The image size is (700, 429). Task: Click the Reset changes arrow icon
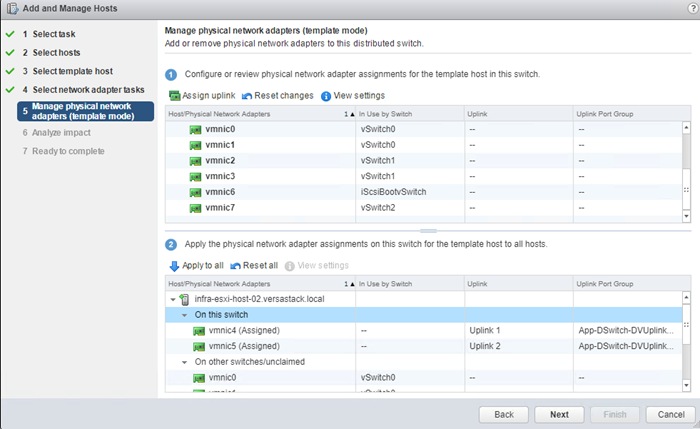tap(247, 96)
